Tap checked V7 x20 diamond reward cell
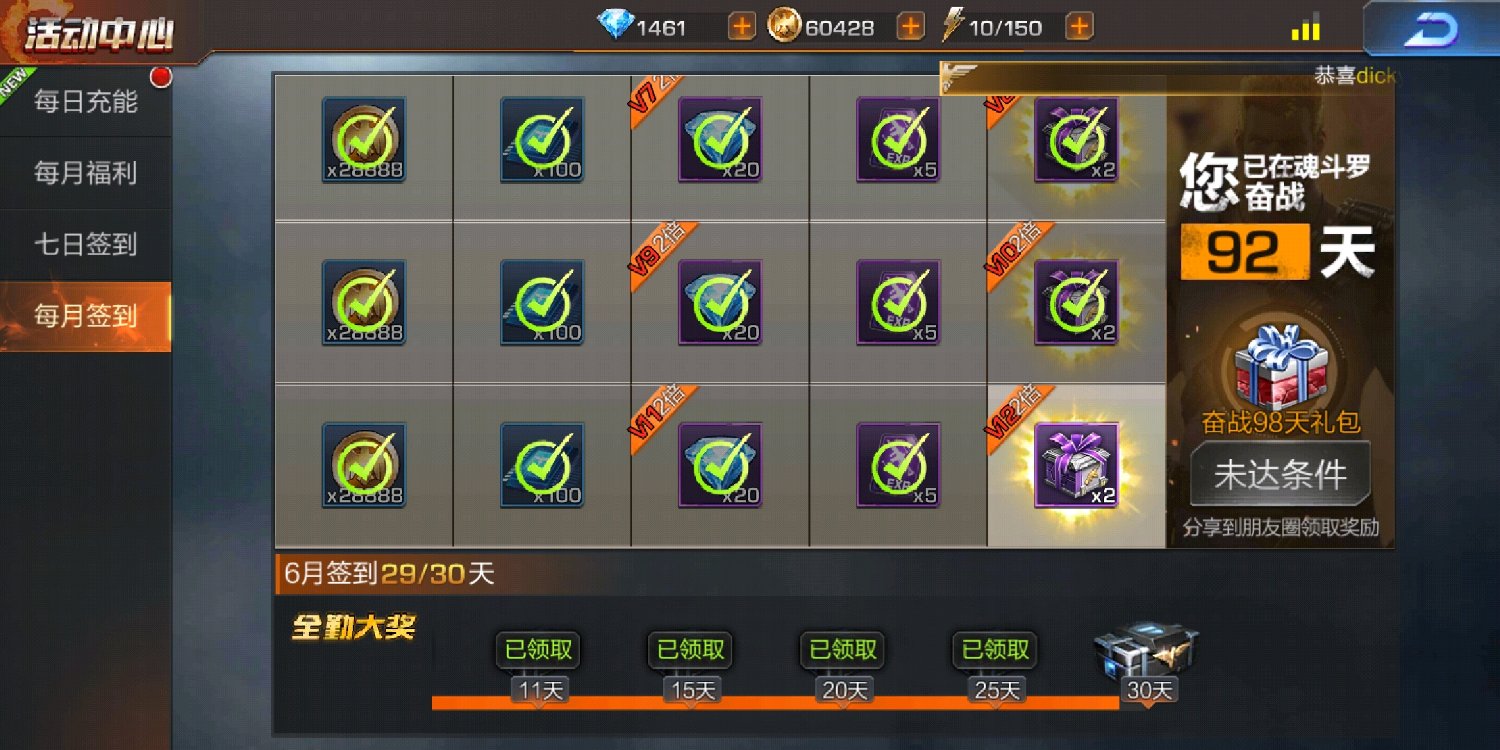 click(x=720, y=140)
